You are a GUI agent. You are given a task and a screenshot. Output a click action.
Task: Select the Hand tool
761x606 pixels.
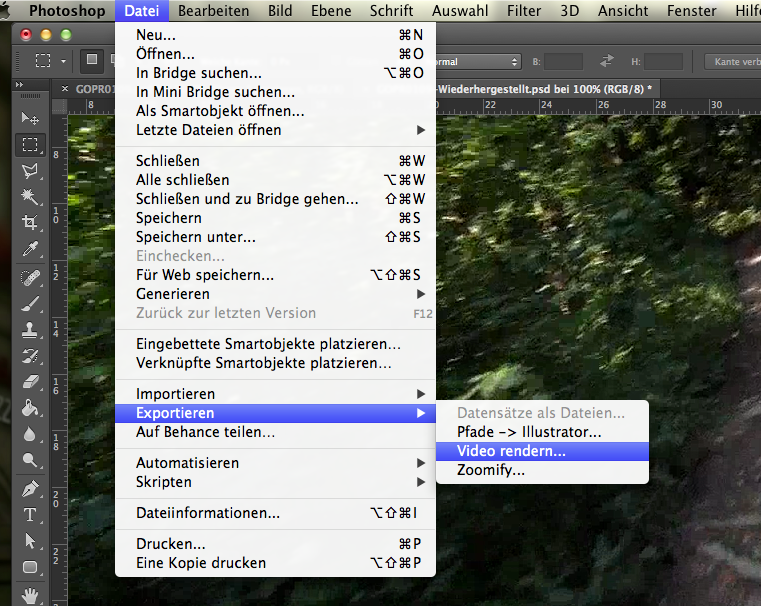click(30, 595)
